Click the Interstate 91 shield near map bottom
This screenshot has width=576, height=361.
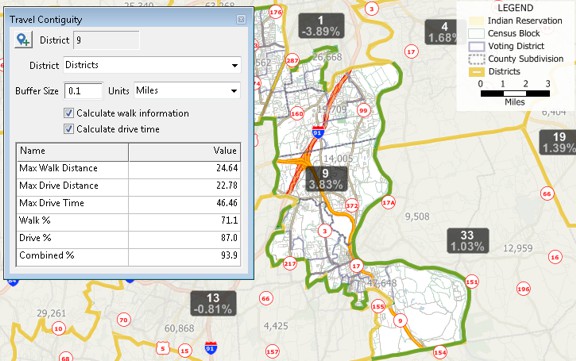click(x=210, y=347)
